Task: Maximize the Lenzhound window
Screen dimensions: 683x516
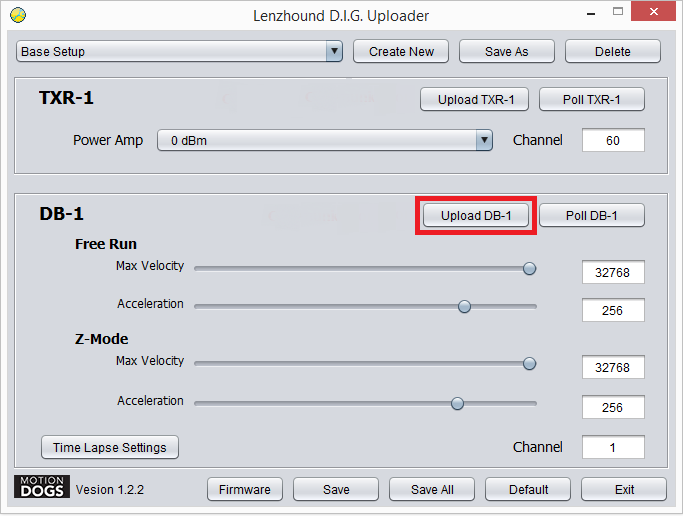Action: 618,12
